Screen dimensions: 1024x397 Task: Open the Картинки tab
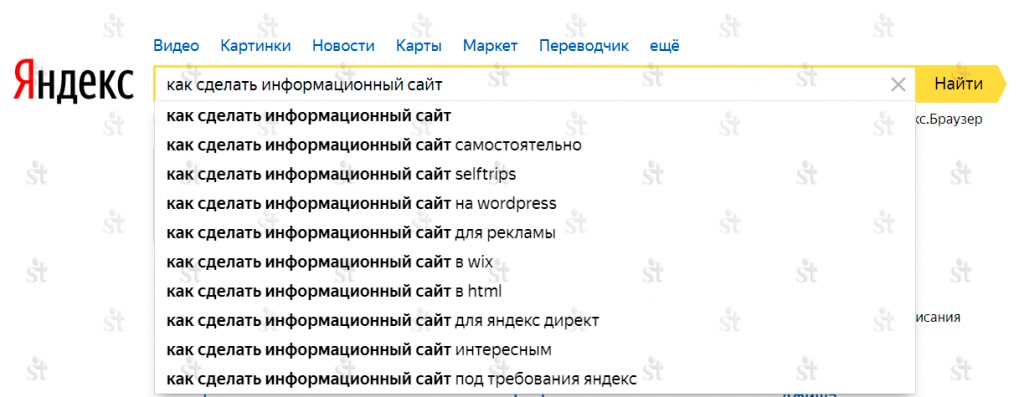[x=256, y=46]
